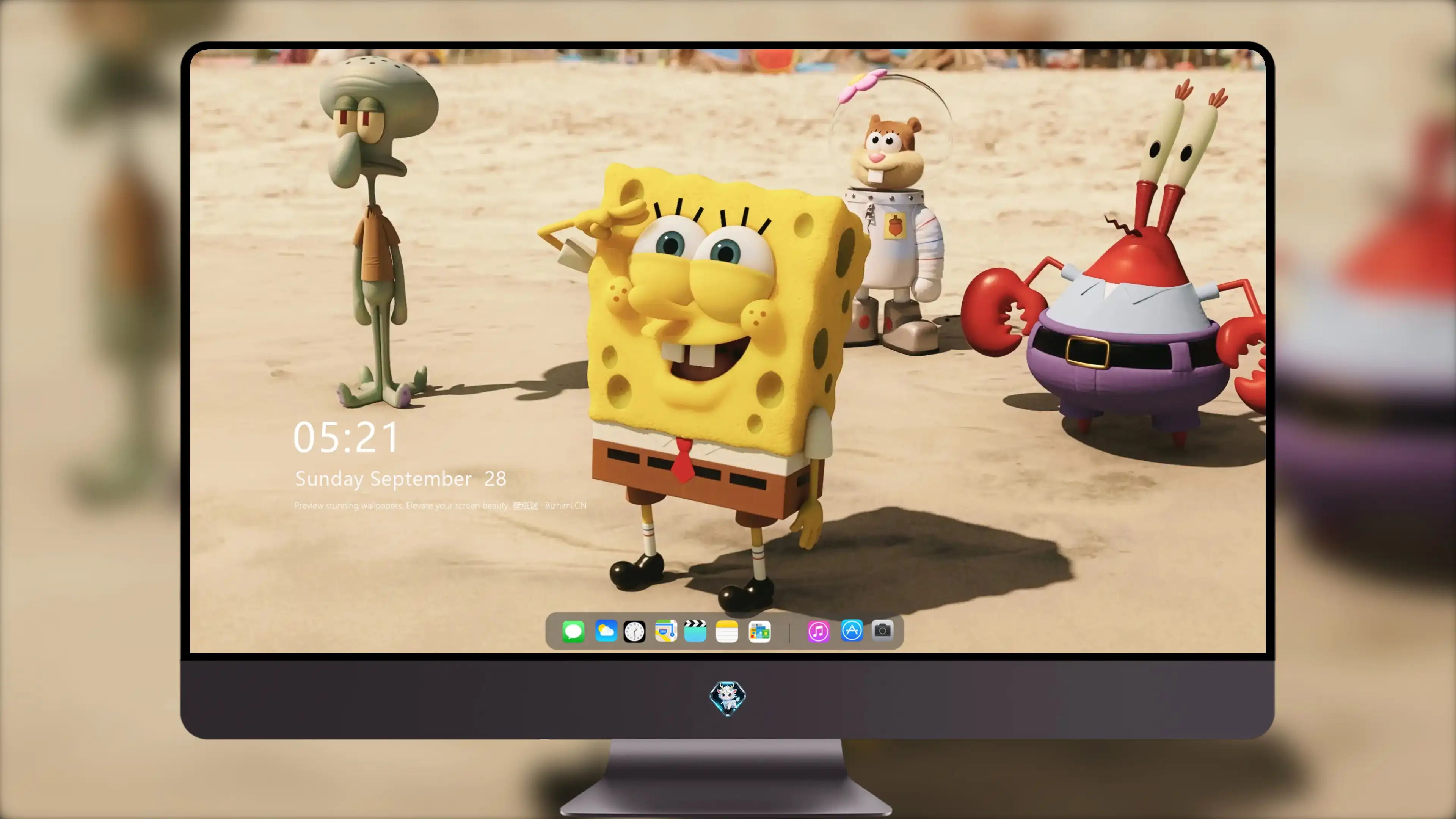Image resolution: width=1456 pixels, height=819 pixels.
Task: Open the Camera app in the dock
Action: pos(882,630)
